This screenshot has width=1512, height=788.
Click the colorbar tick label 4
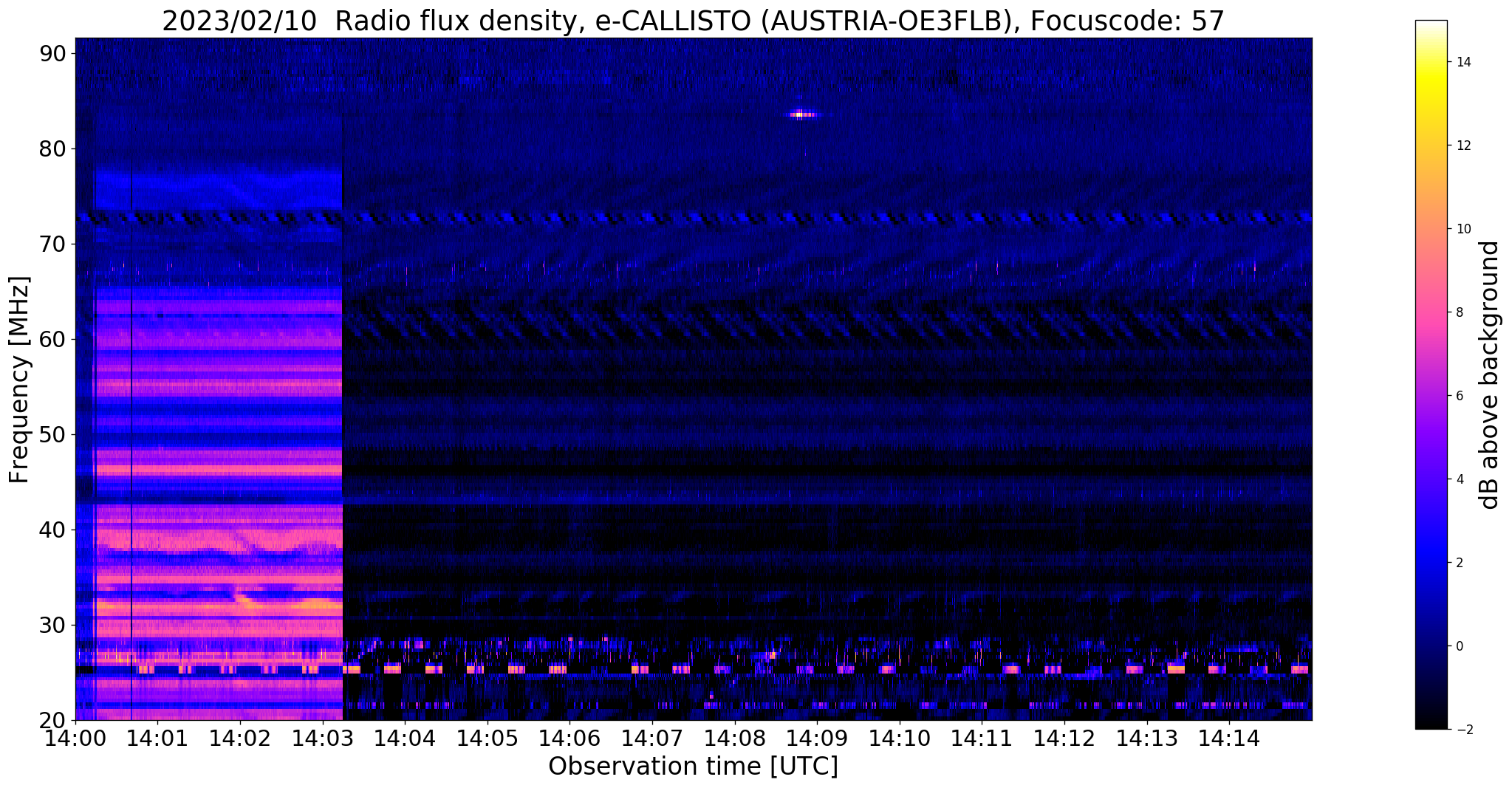coord(1459,479)
